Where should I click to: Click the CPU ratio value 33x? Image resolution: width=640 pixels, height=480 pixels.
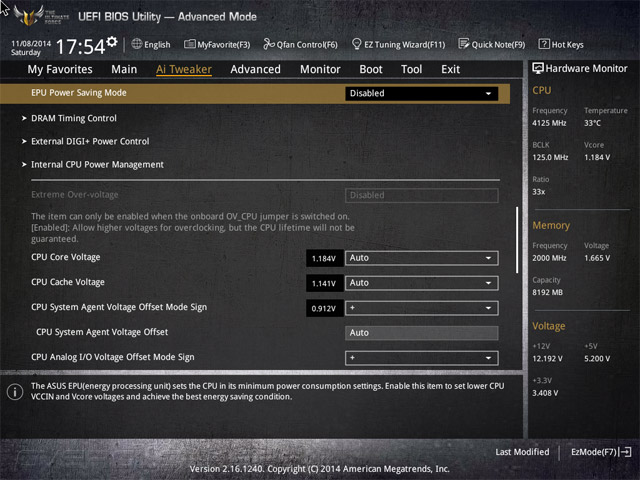pos(539,192)
